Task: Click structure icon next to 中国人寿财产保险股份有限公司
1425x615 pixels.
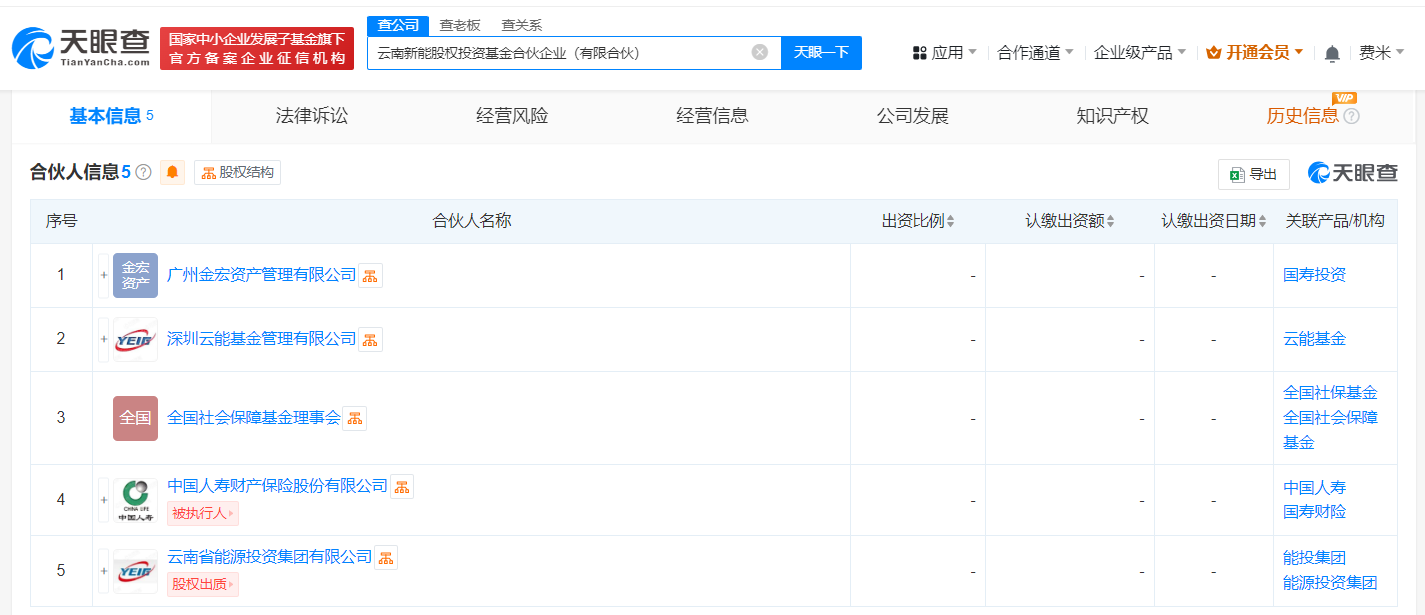Action: 401,486
